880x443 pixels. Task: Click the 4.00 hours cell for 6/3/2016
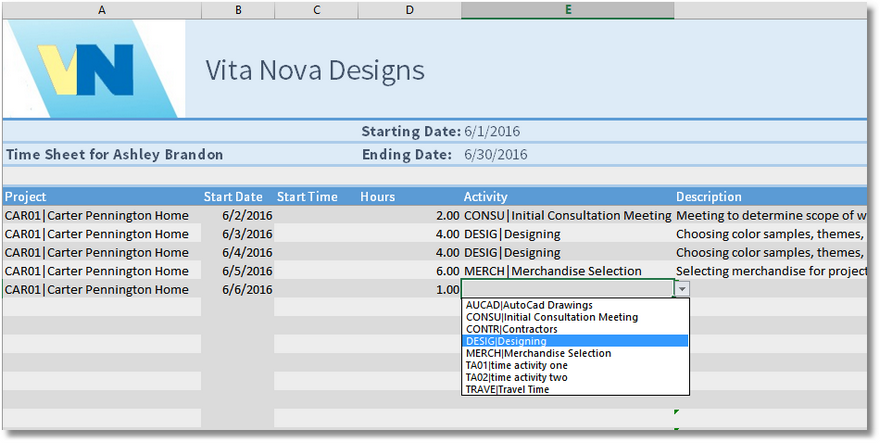pyautogui.click(x=410, y=234)
